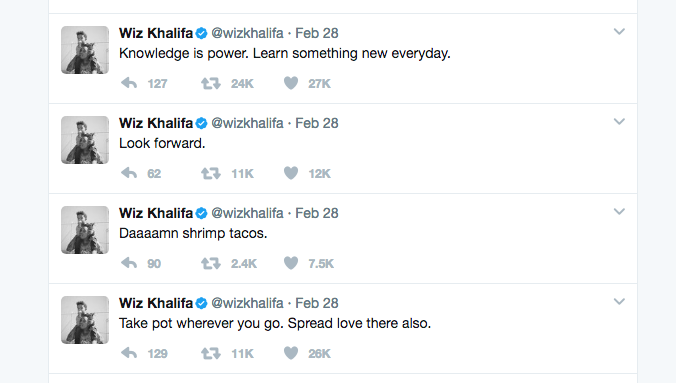The height and width of the screenshot is (383, 676).
Task: Reply to the "Knowledge is power" tweet
Action: 129,83
